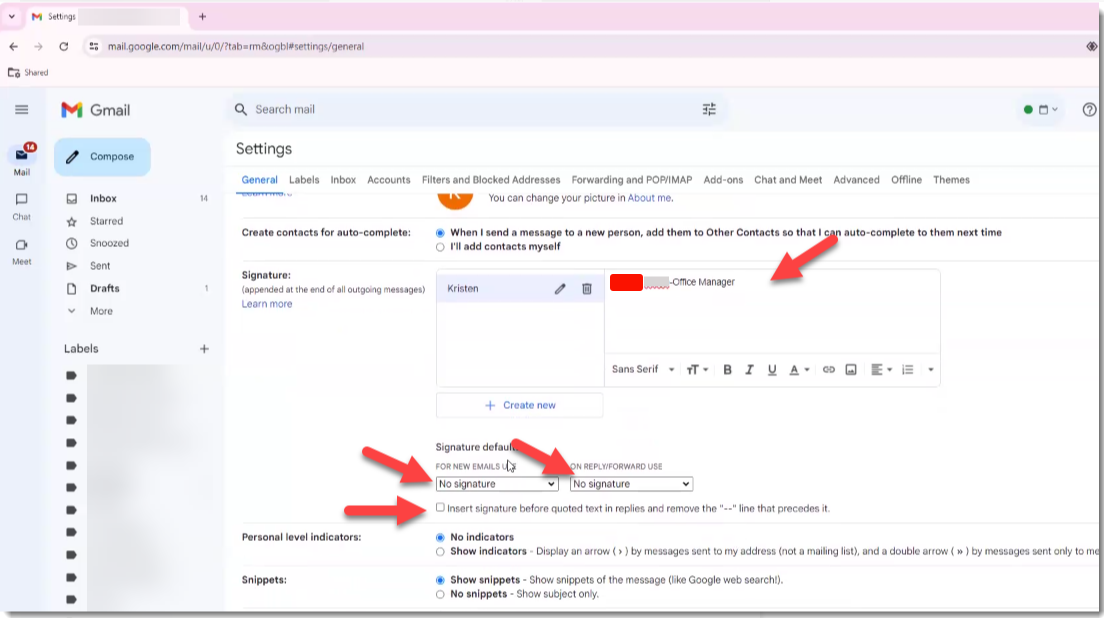This screenshot has width=1104, height=618.
Task: Click the browser address bar URL
Action: [236, 46]
